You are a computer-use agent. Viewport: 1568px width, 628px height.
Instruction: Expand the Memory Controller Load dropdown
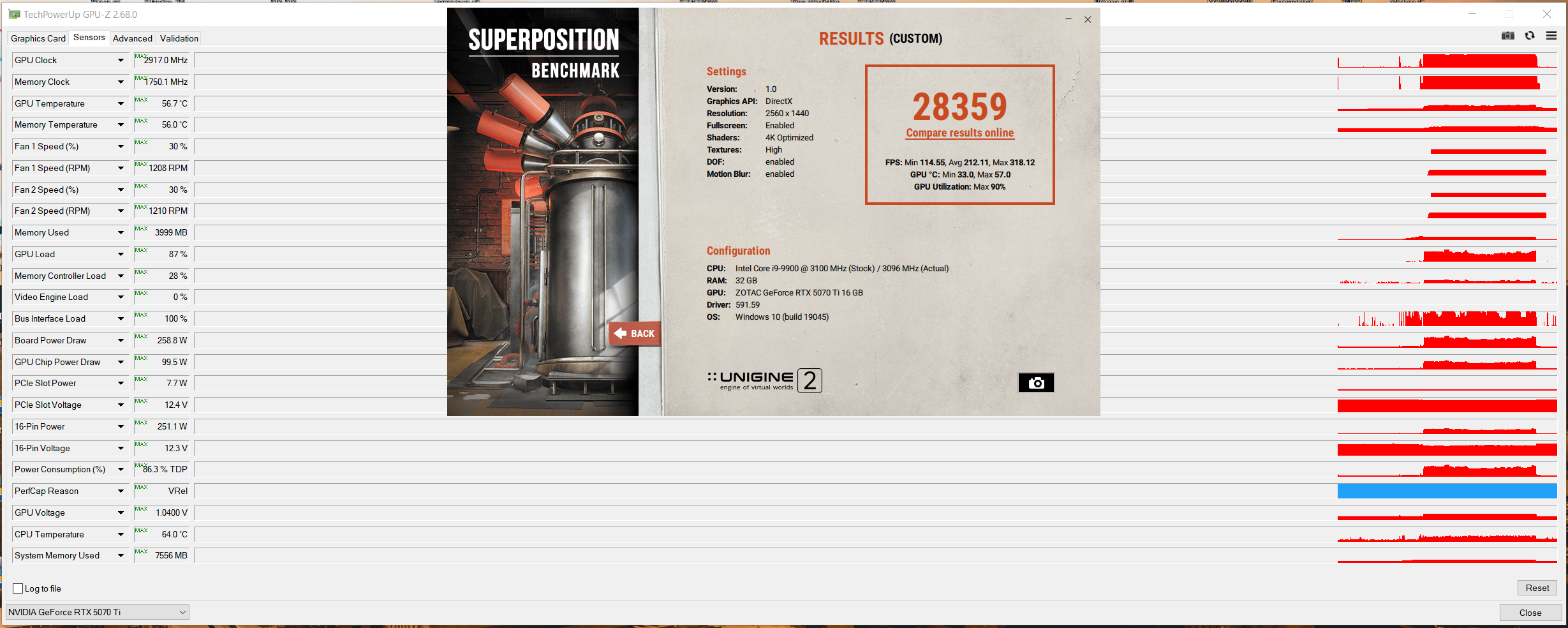[x=121, y=276]
